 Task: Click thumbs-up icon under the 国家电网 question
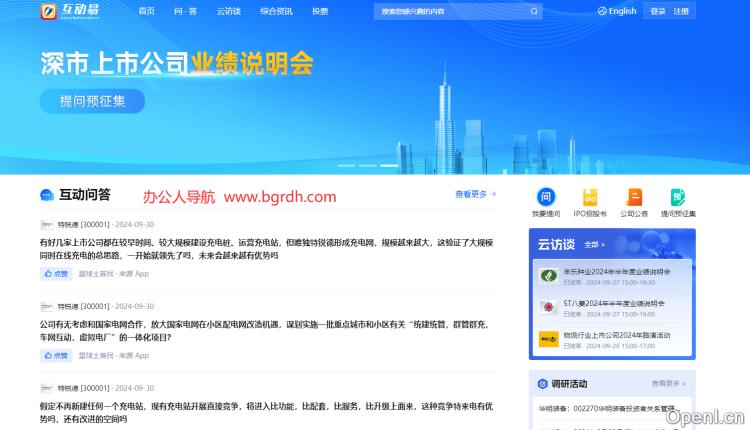click(x=48, y=355)
